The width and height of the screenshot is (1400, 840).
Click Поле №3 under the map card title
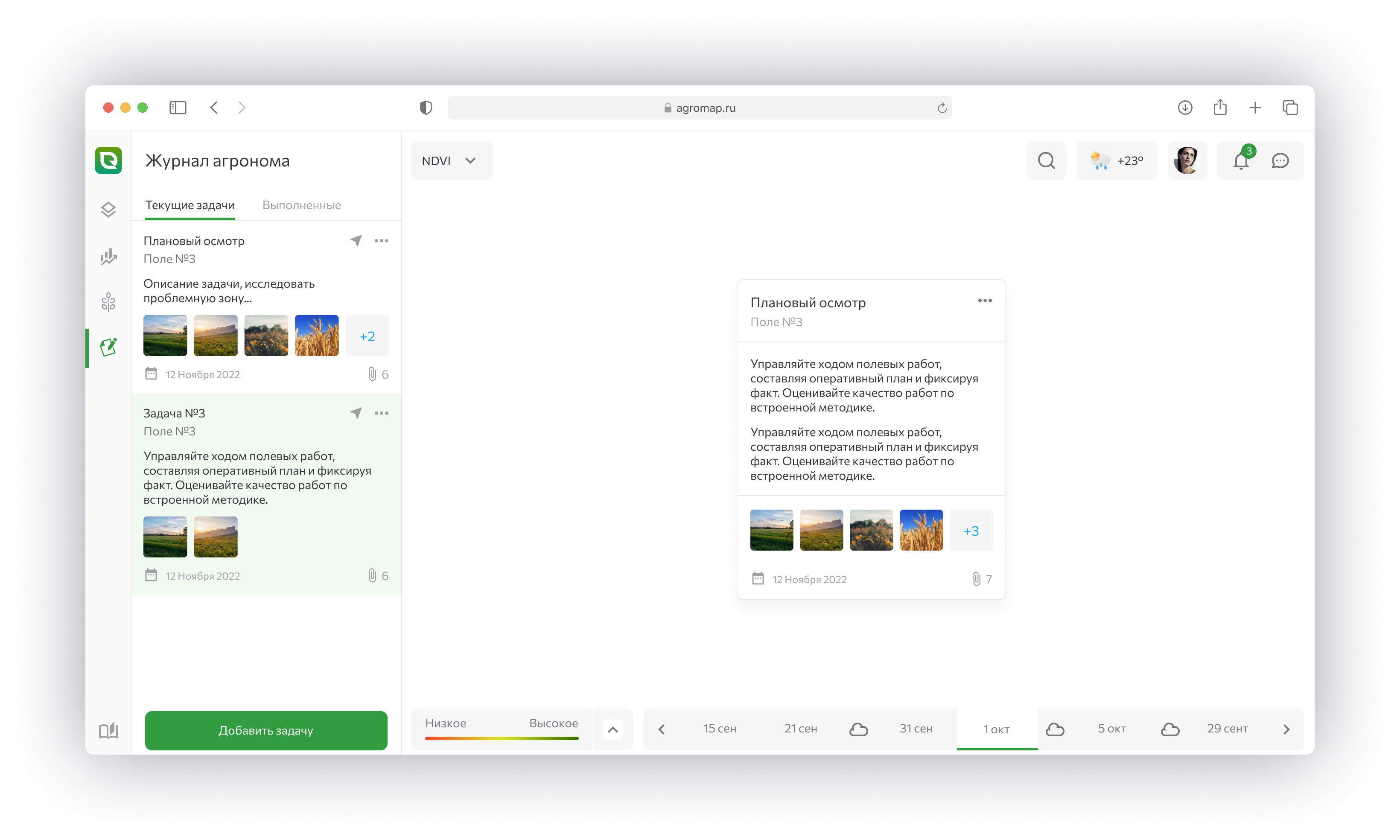point(776,322)
